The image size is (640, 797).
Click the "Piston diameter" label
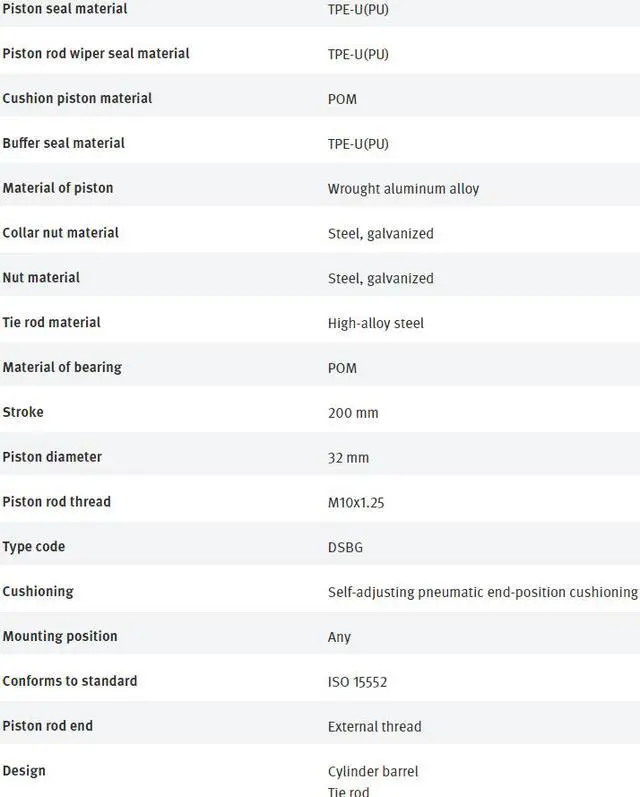point(52,457)
